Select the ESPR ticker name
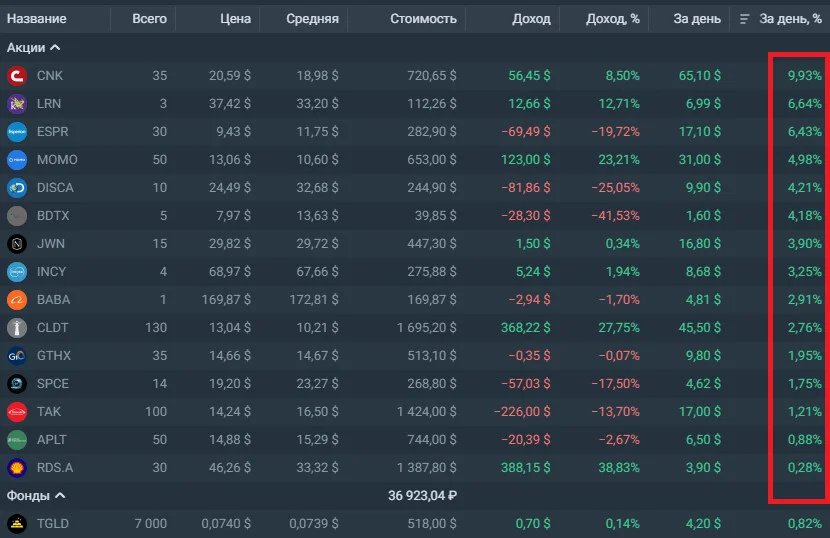830x538 pixels. (52, 132)
